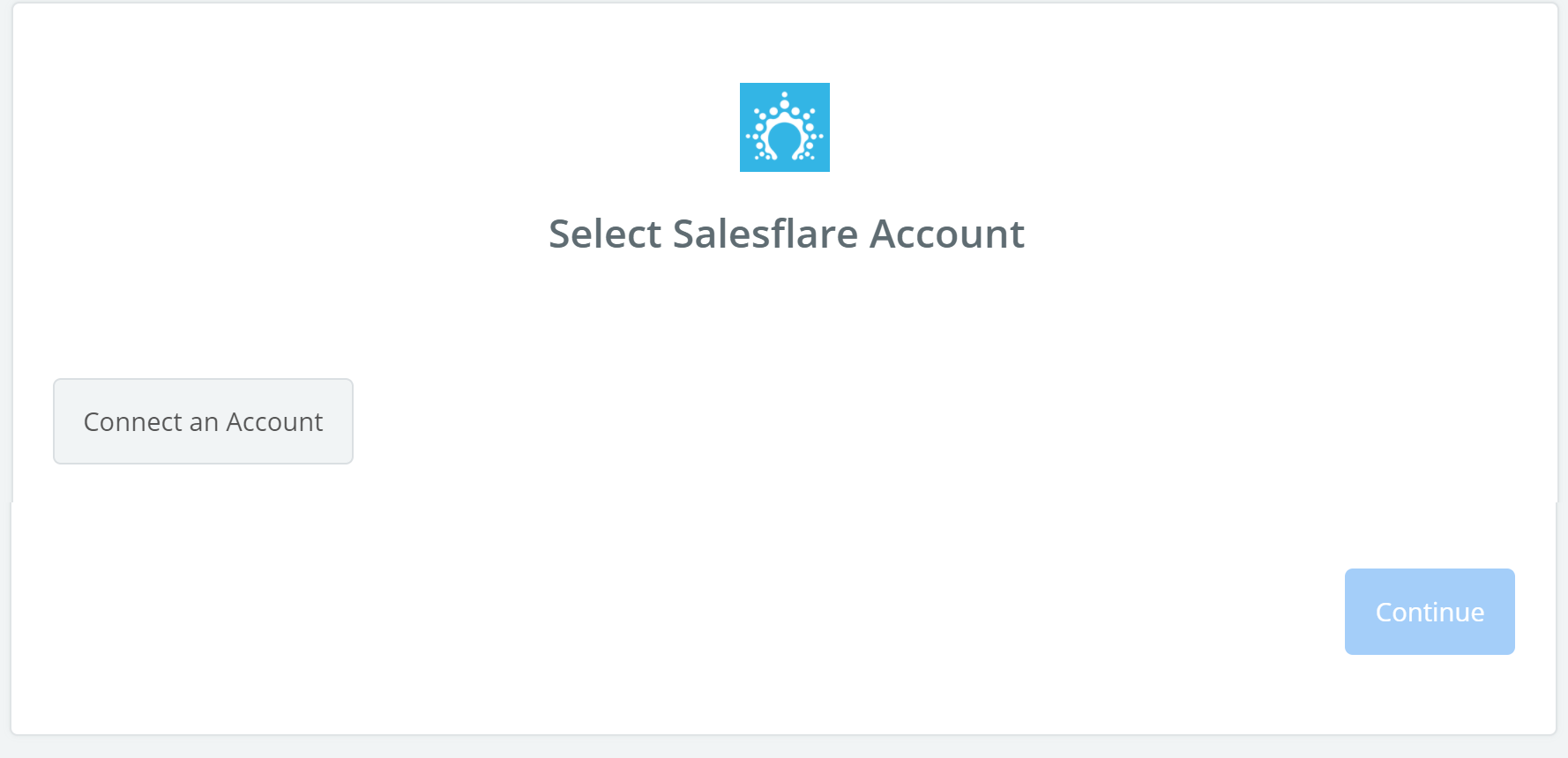Image resolution: width=1568 pixels, height=758 pixels.
Task: Choose the gray Connect an Account option
Action: (x=203, y=421)
